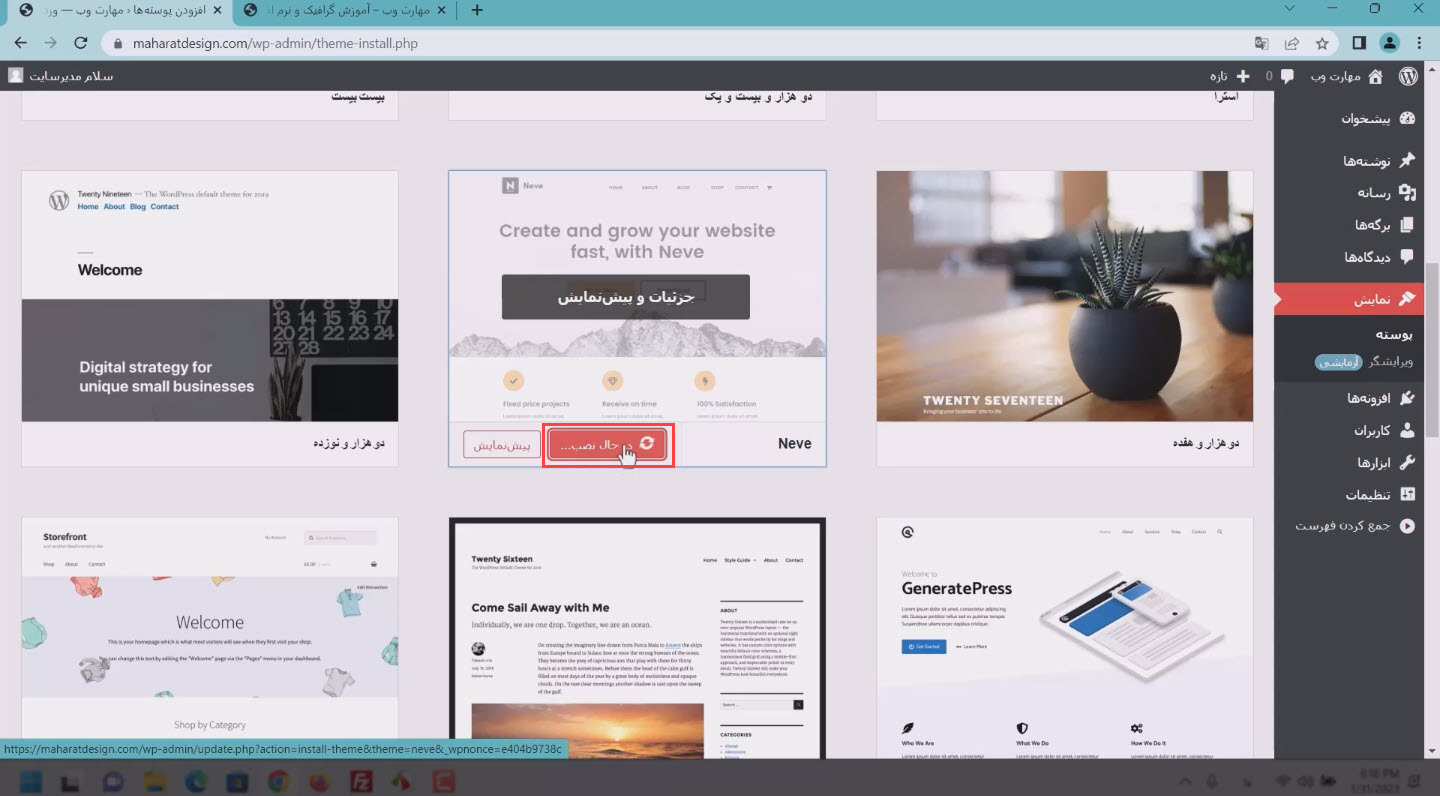Open ویرایشگر editor beta submenu item
This screenshot has width=1440, height=796.
1364,362
